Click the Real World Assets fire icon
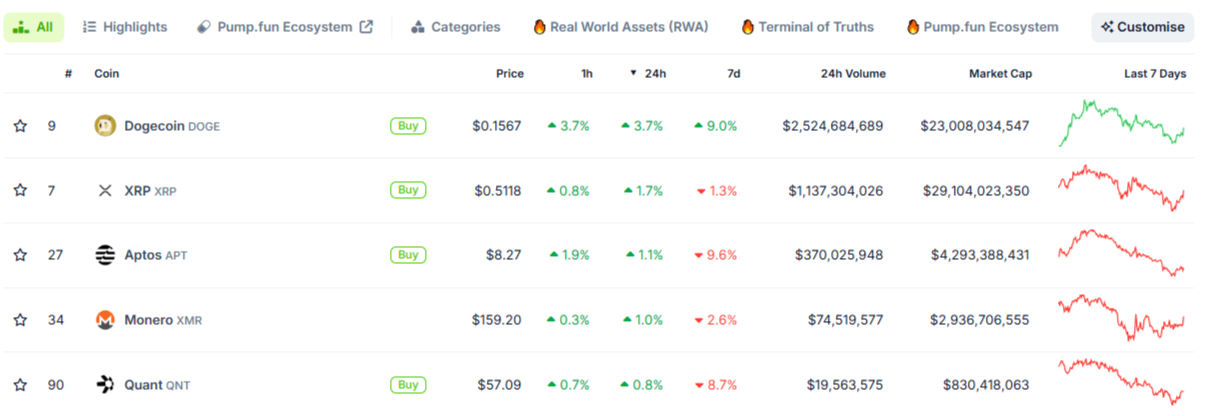The width and height of the screenshot is (1218, 416). (x=540, y=27)
